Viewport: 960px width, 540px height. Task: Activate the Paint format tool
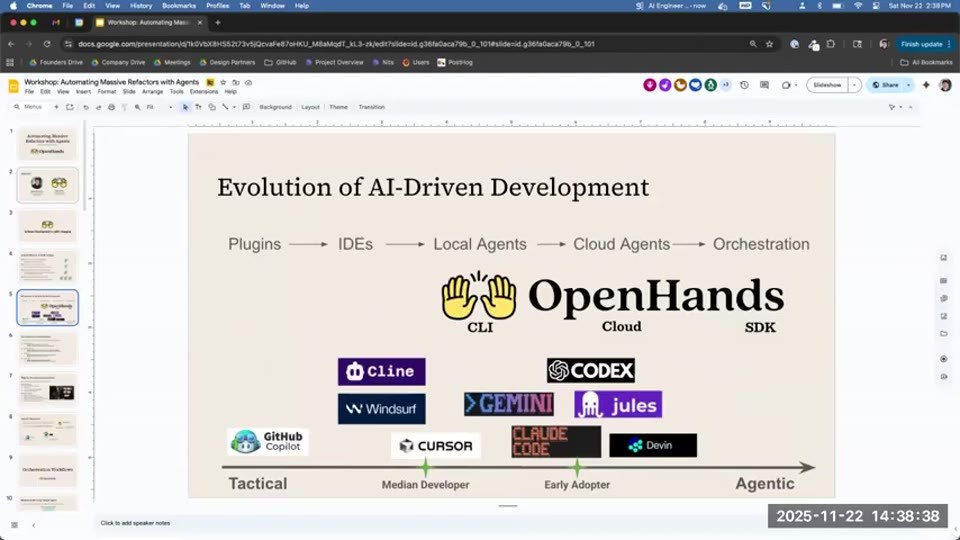click(124, 107)
